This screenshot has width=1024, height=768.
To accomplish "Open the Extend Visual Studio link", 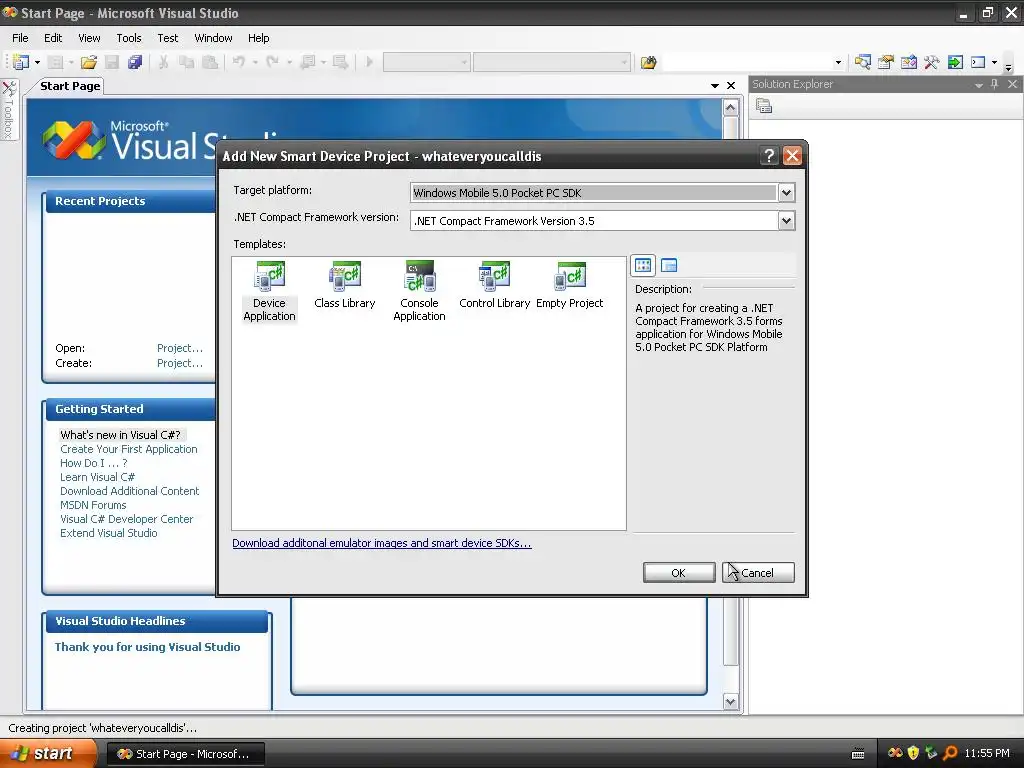I will (108, 534).
